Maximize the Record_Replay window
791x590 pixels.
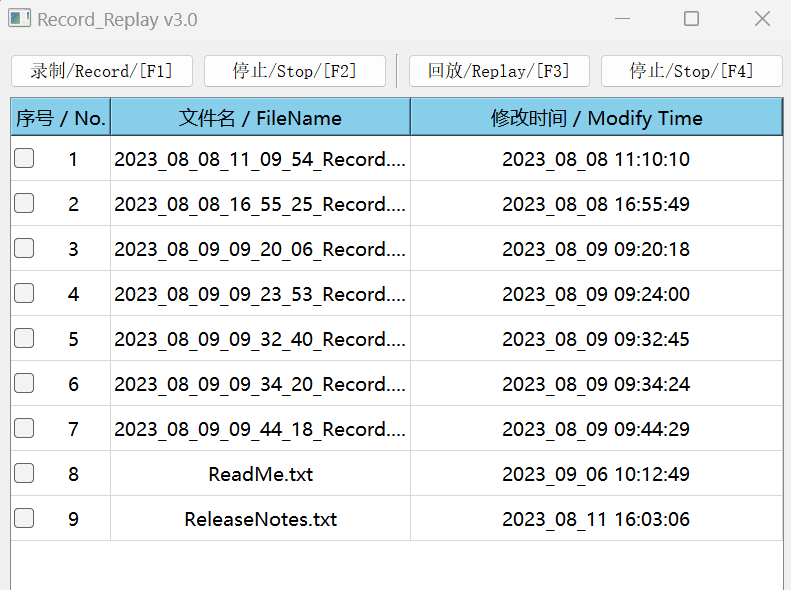tap(691, 19)
